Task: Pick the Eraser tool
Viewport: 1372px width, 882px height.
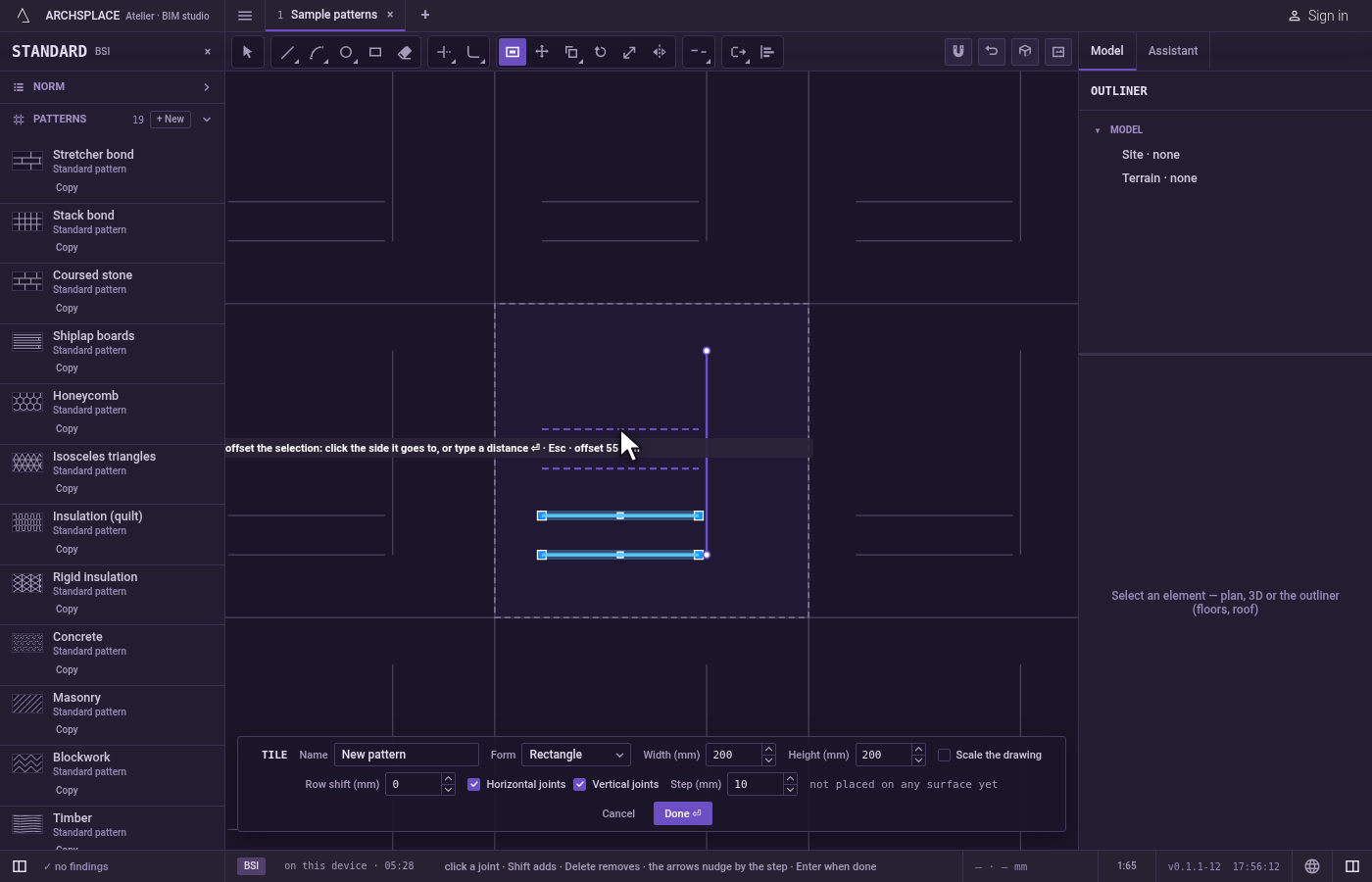Action: pyautogui.click(x=405, y=52)
